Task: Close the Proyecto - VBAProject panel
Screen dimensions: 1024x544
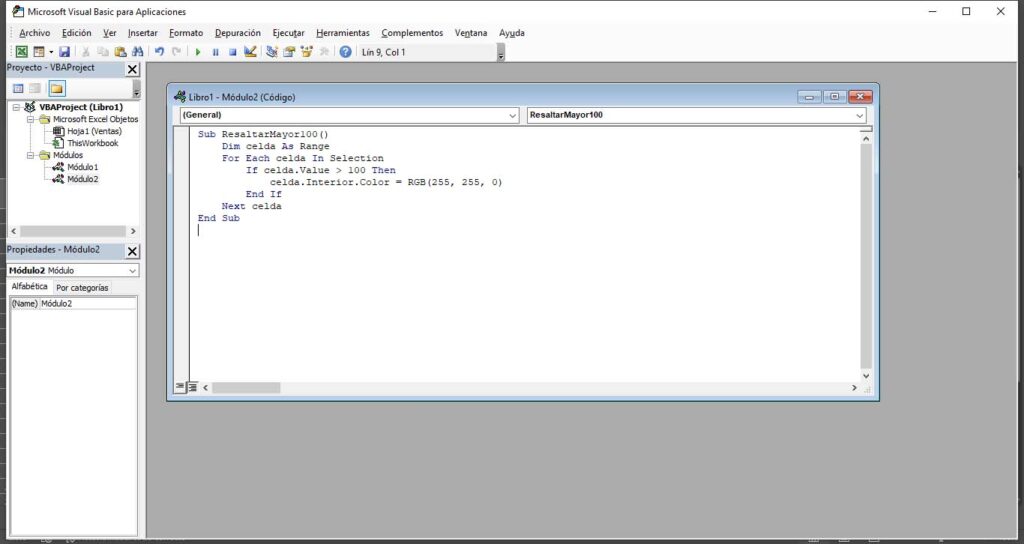Action: point(132,69)
